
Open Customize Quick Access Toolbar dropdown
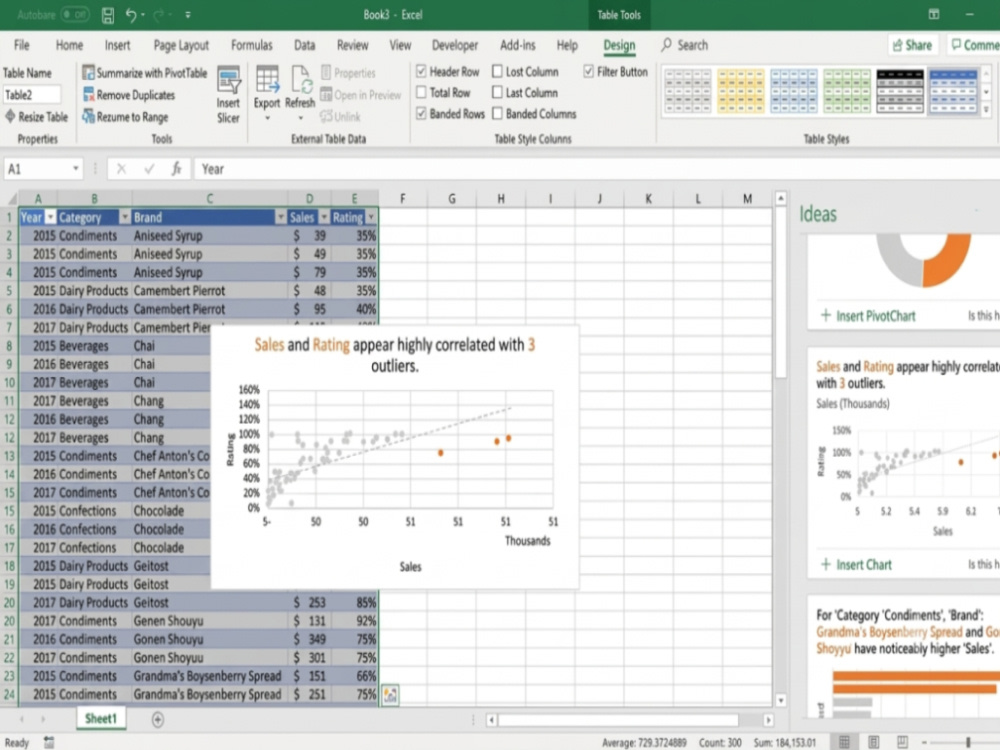coord(188,15)
